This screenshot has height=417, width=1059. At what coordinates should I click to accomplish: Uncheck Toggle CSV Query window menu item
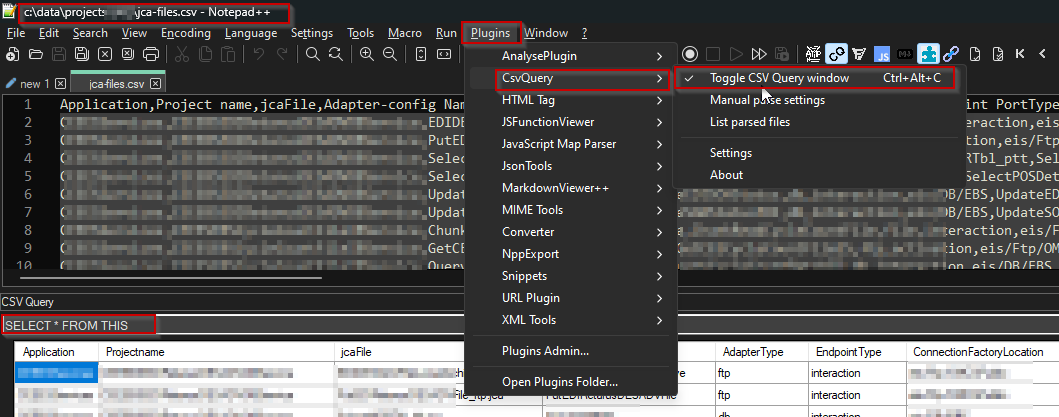(x=816, y=78)
